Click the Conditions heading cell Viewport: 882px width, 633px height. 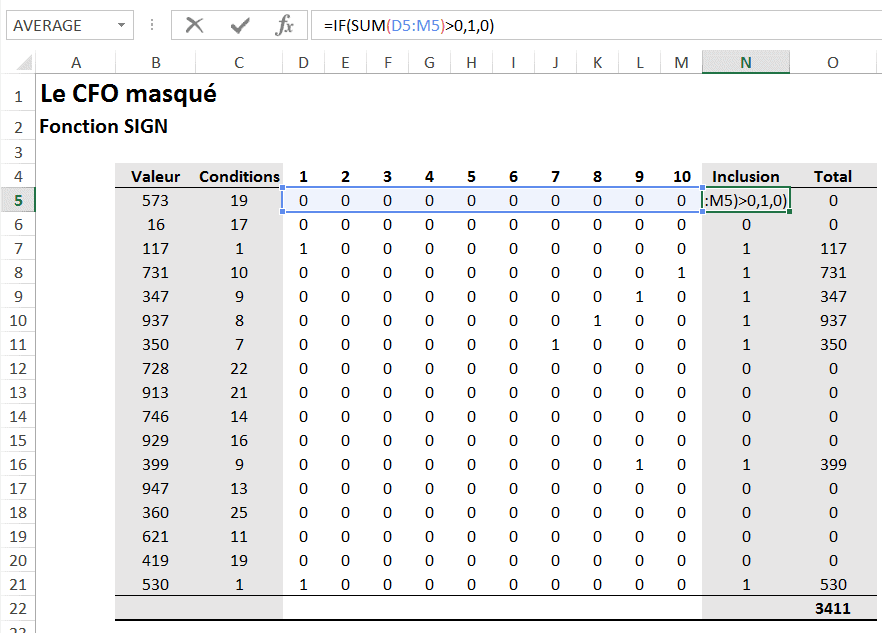click(239, 176)
